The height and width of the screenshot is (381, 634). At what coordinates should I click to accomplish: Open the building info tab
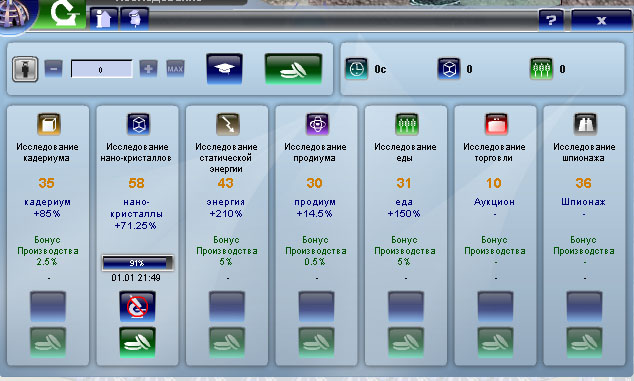[104, 19]
